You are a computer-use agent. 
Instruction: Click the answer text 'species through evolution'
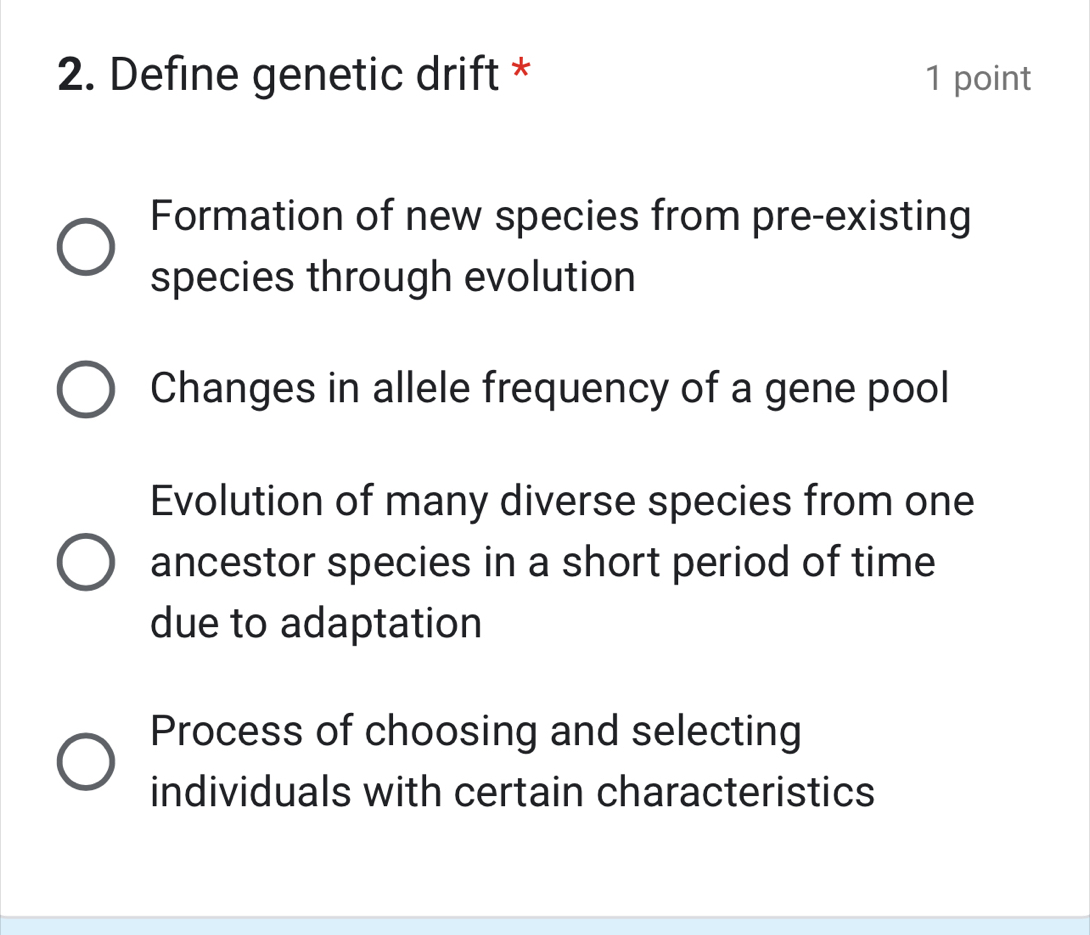pos(392,277)
